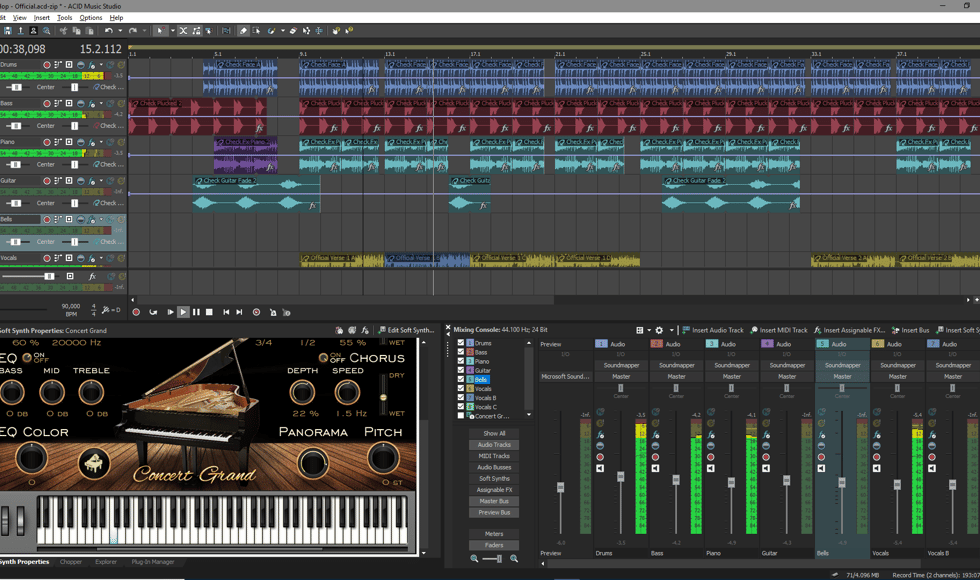This screenshot has height=580, width=980.
Task: Switch to the Explorer tab
Action: pos(106,562)
